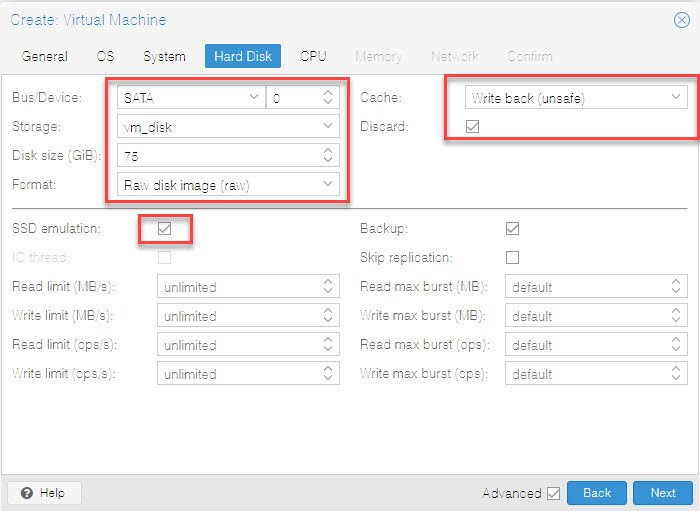This screenshot has height=511, width=700.
Task: Select the Hard Disk tab
Action: point(243,56)
